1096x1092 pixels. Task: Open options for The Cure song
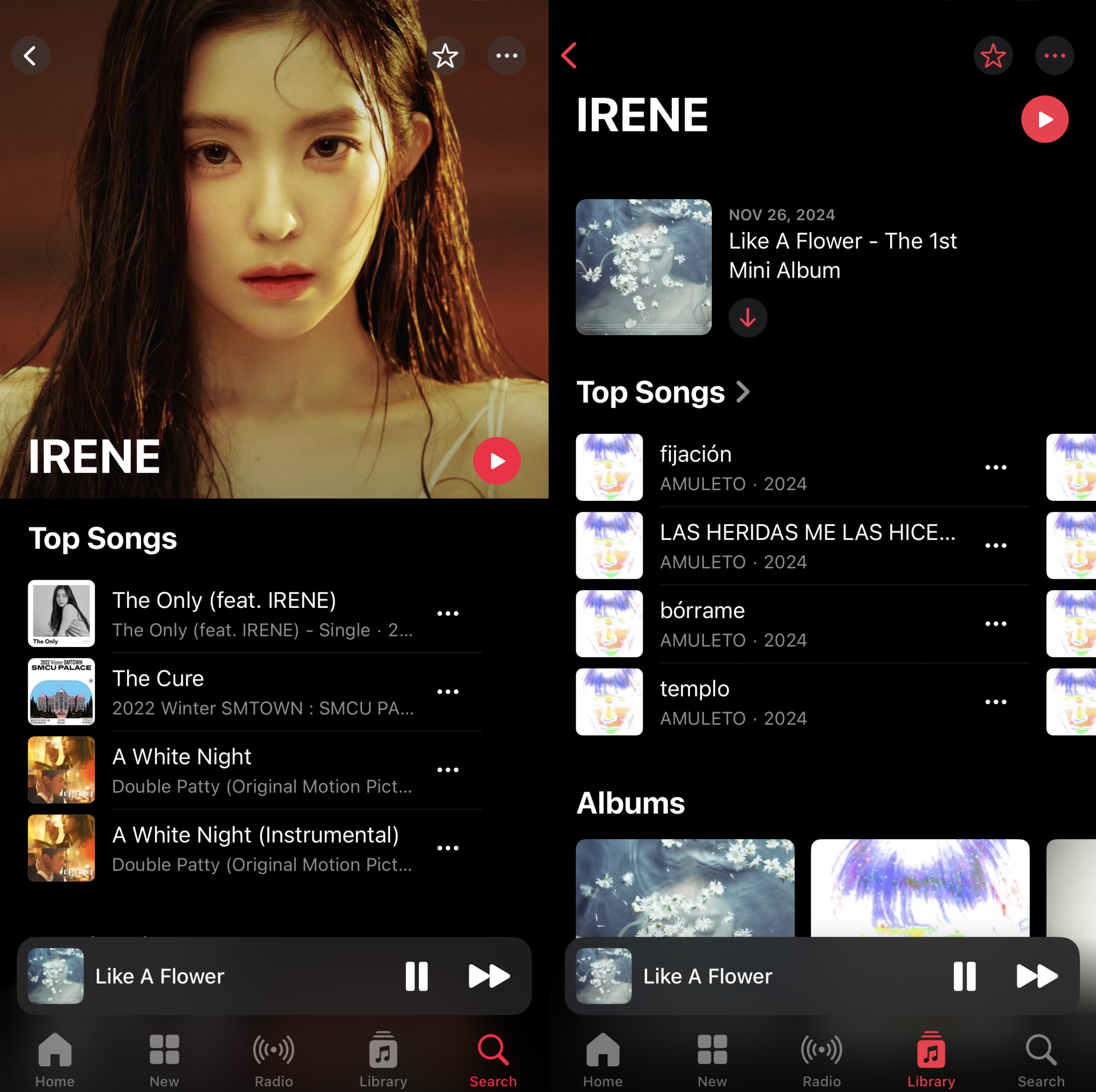click(447, 692)
